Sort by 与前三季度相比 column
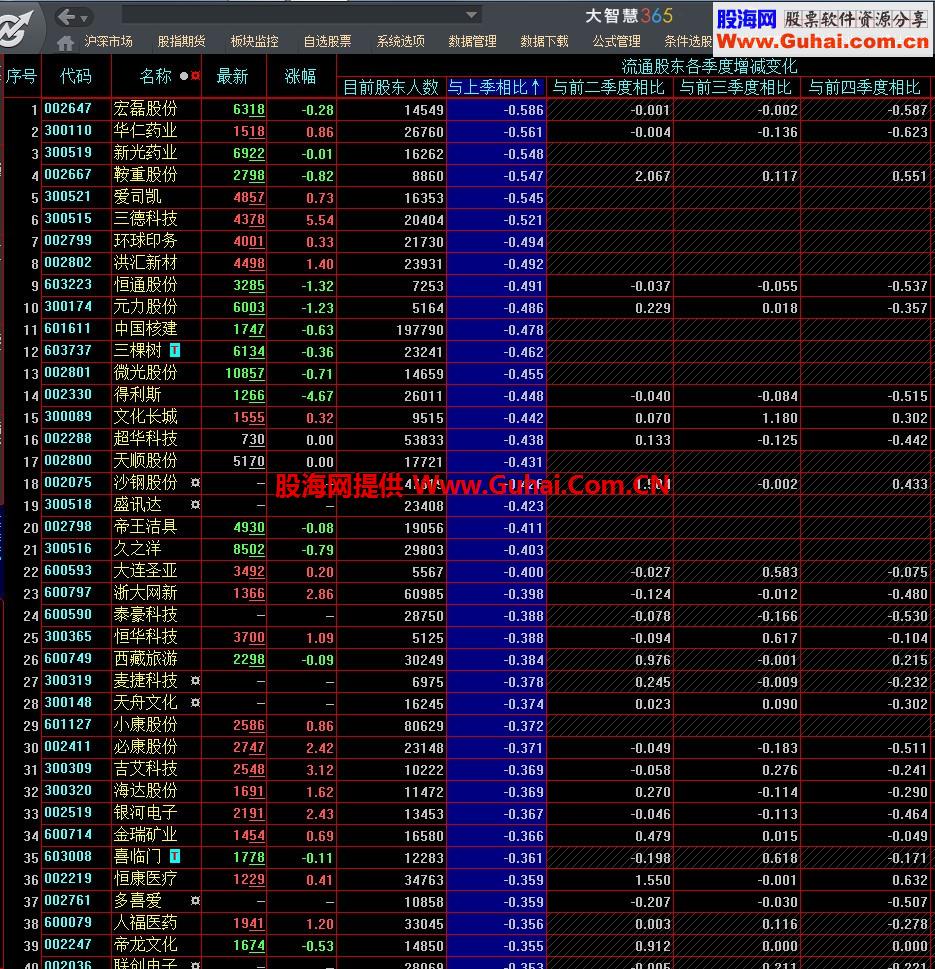Screen dimensions: 935x969 735,87
